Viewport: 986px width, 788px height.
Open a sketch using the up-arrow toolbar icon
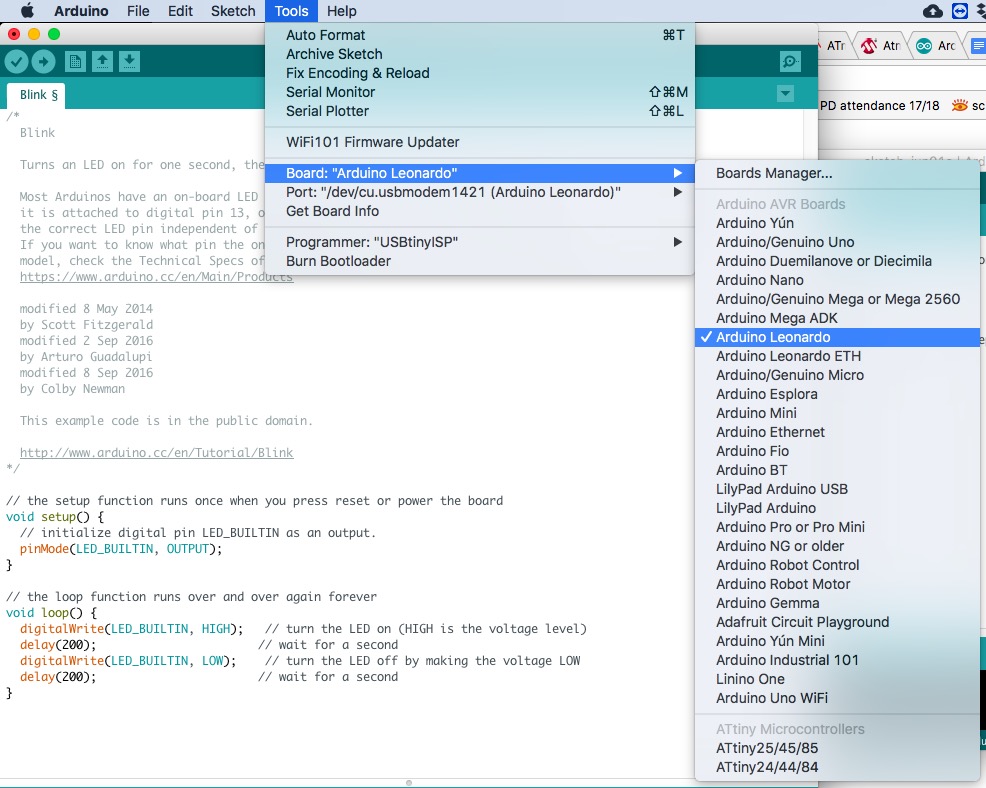pos(103,61)
